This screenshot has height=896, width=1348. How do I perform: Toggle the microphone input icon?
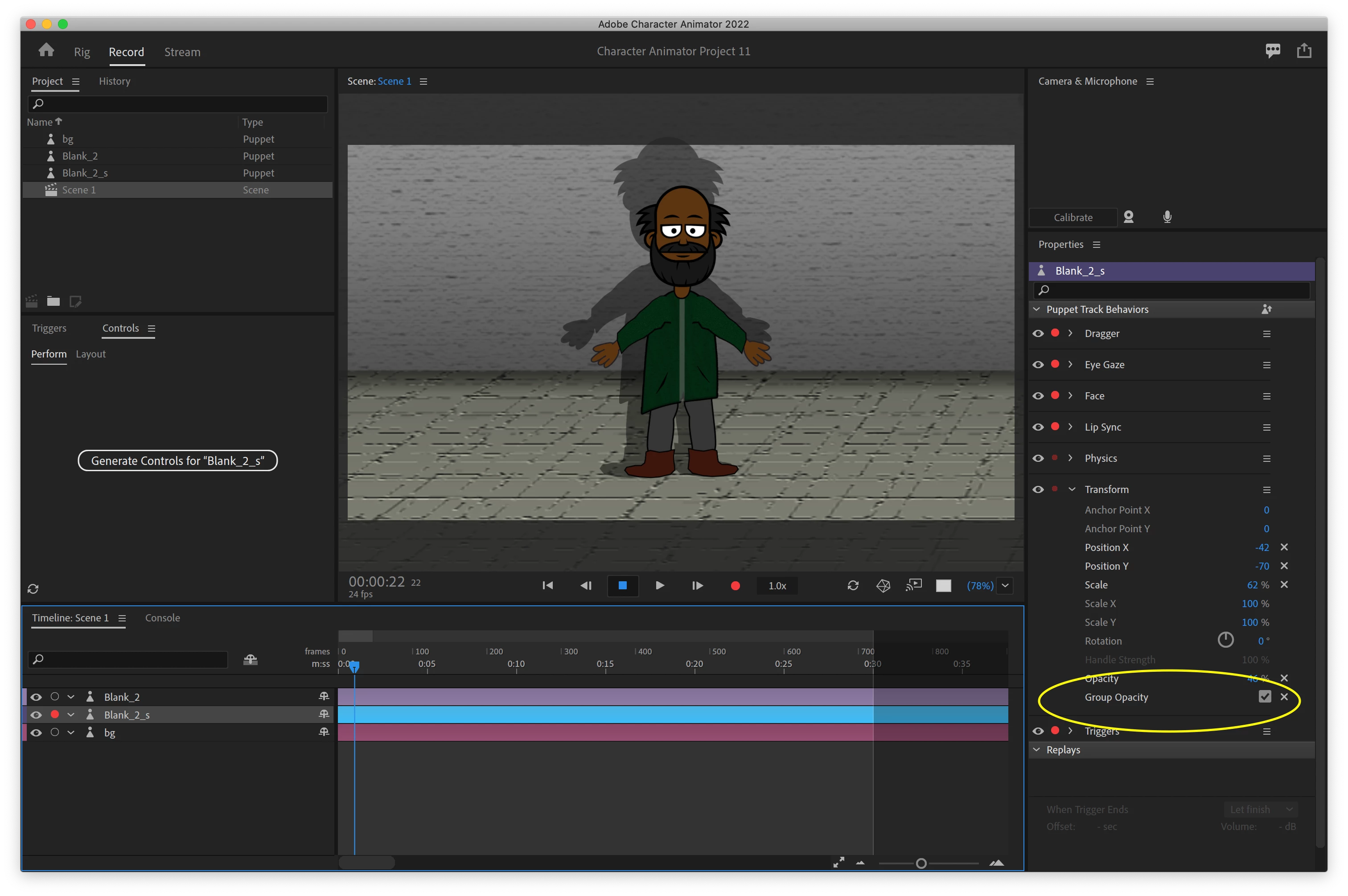click(1167, 217)
